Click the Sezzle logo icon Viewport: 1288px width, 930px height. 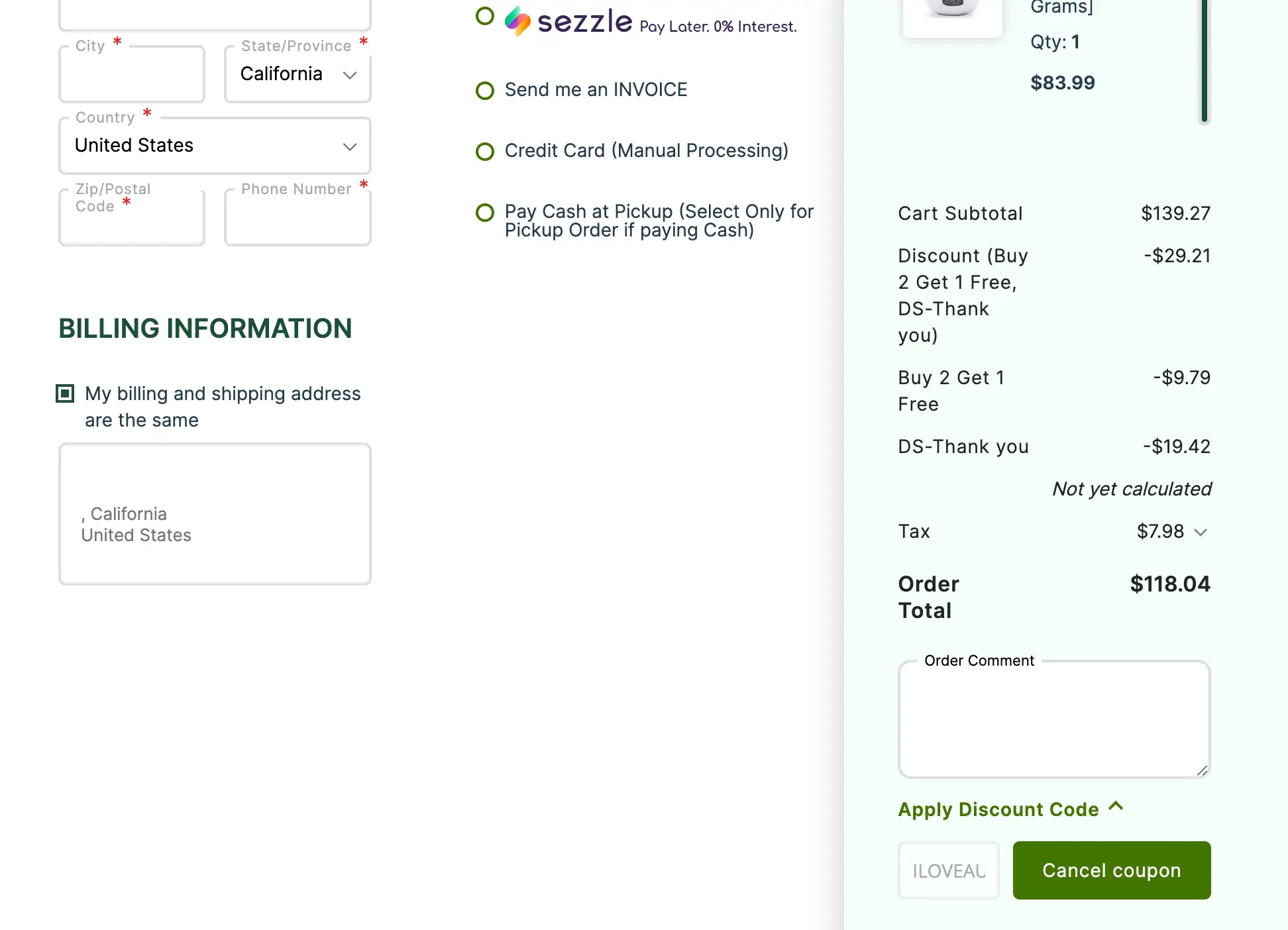coord(517,21)
